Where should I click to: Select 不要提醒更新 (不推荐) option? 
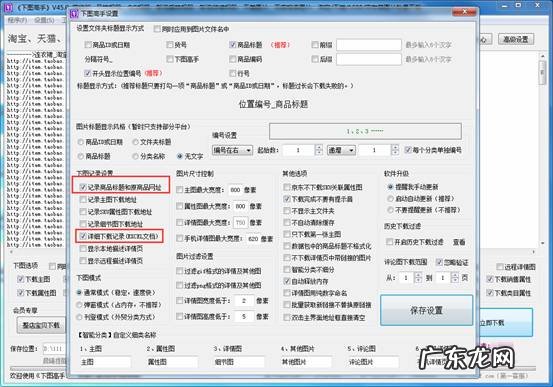[x=390, y=210]
